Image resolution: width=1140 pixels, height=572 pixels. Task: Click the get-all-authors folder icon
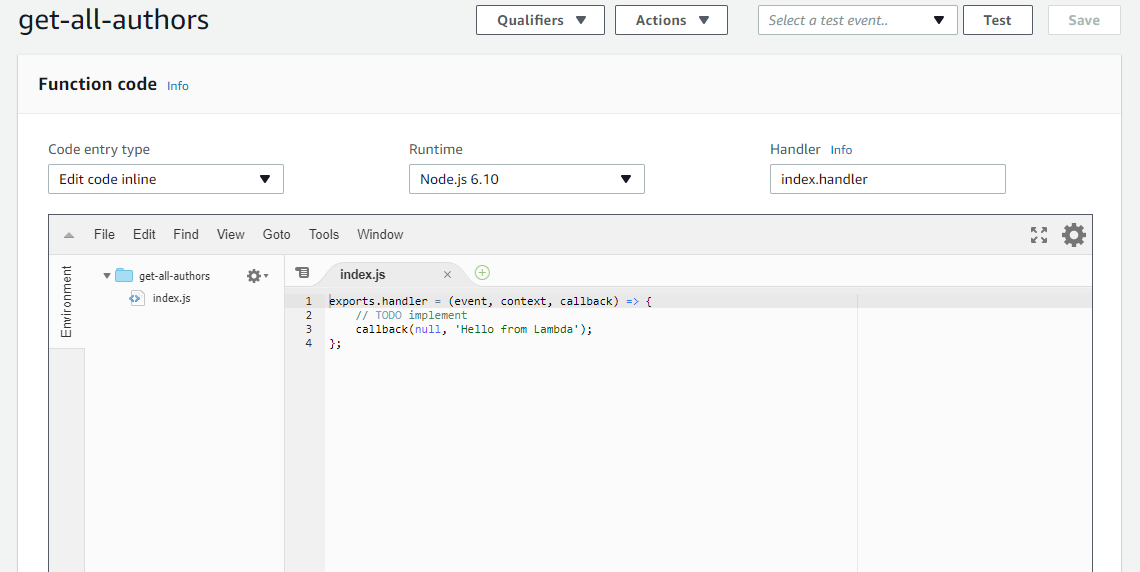click(x=124, y=275)
